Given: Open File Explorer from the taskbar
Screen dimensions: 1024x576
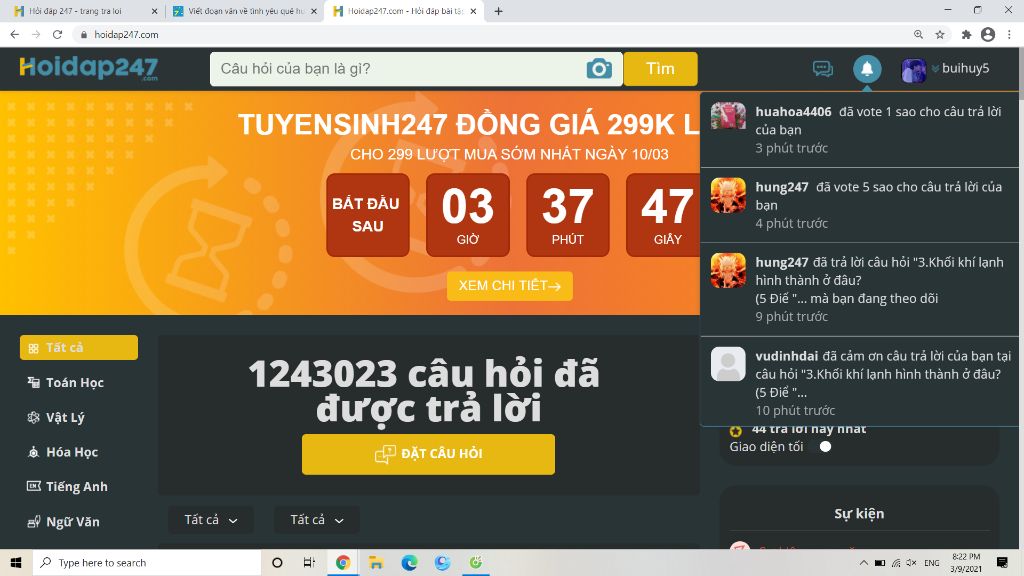Looking at the screenshot, I should 376,562.
